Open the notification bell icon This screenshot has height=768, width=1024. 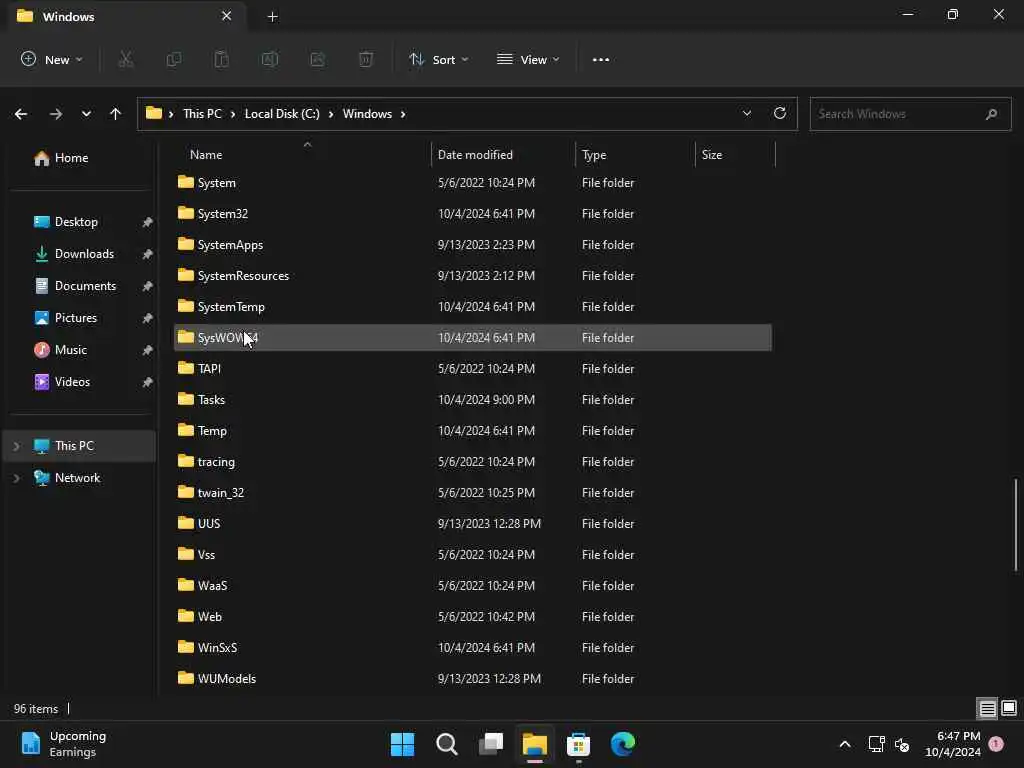(996, 743)
